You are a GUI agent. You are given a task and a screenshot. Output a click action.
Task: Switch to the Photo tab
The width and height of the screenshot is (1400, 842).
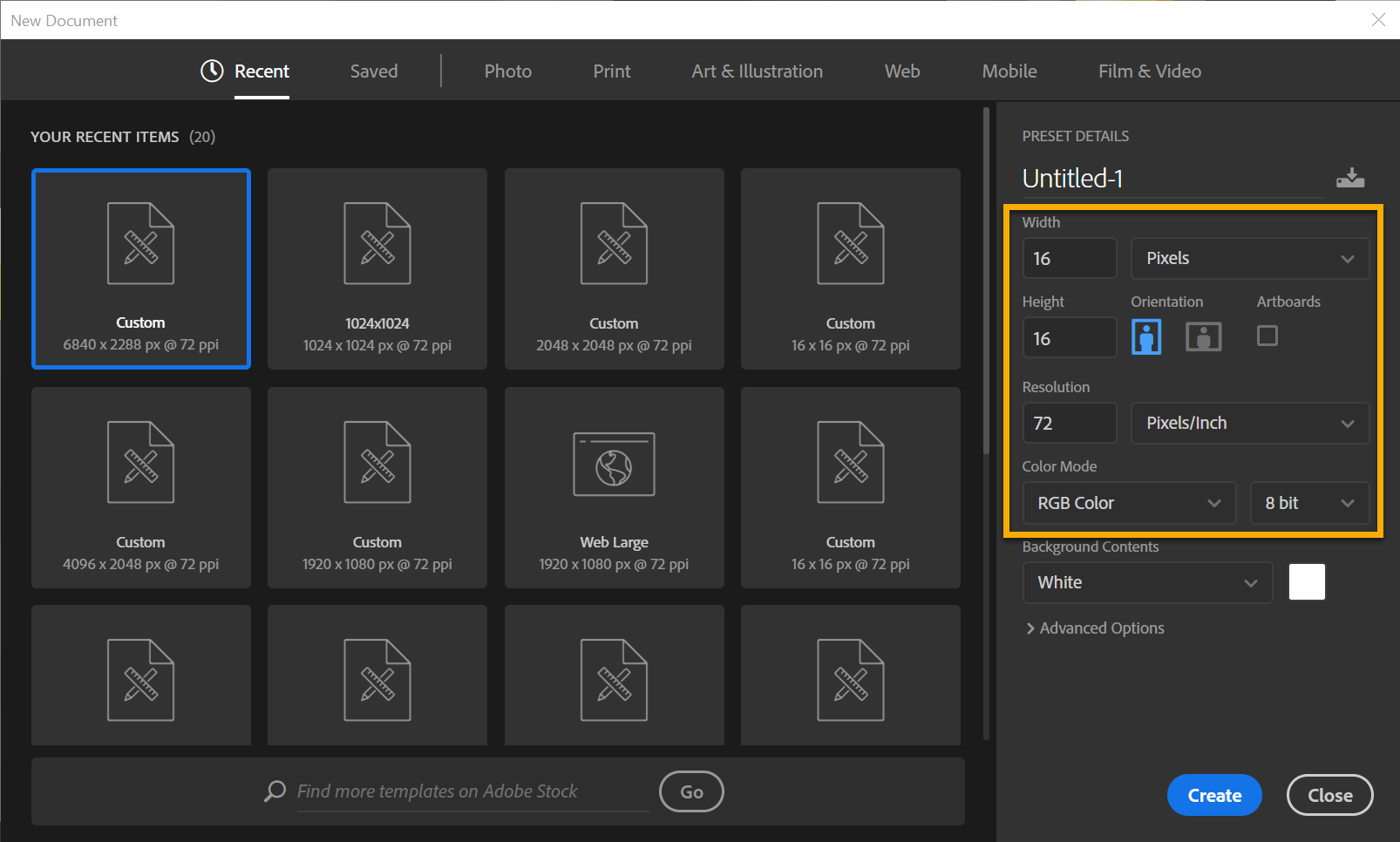click(x=507, y=71)
